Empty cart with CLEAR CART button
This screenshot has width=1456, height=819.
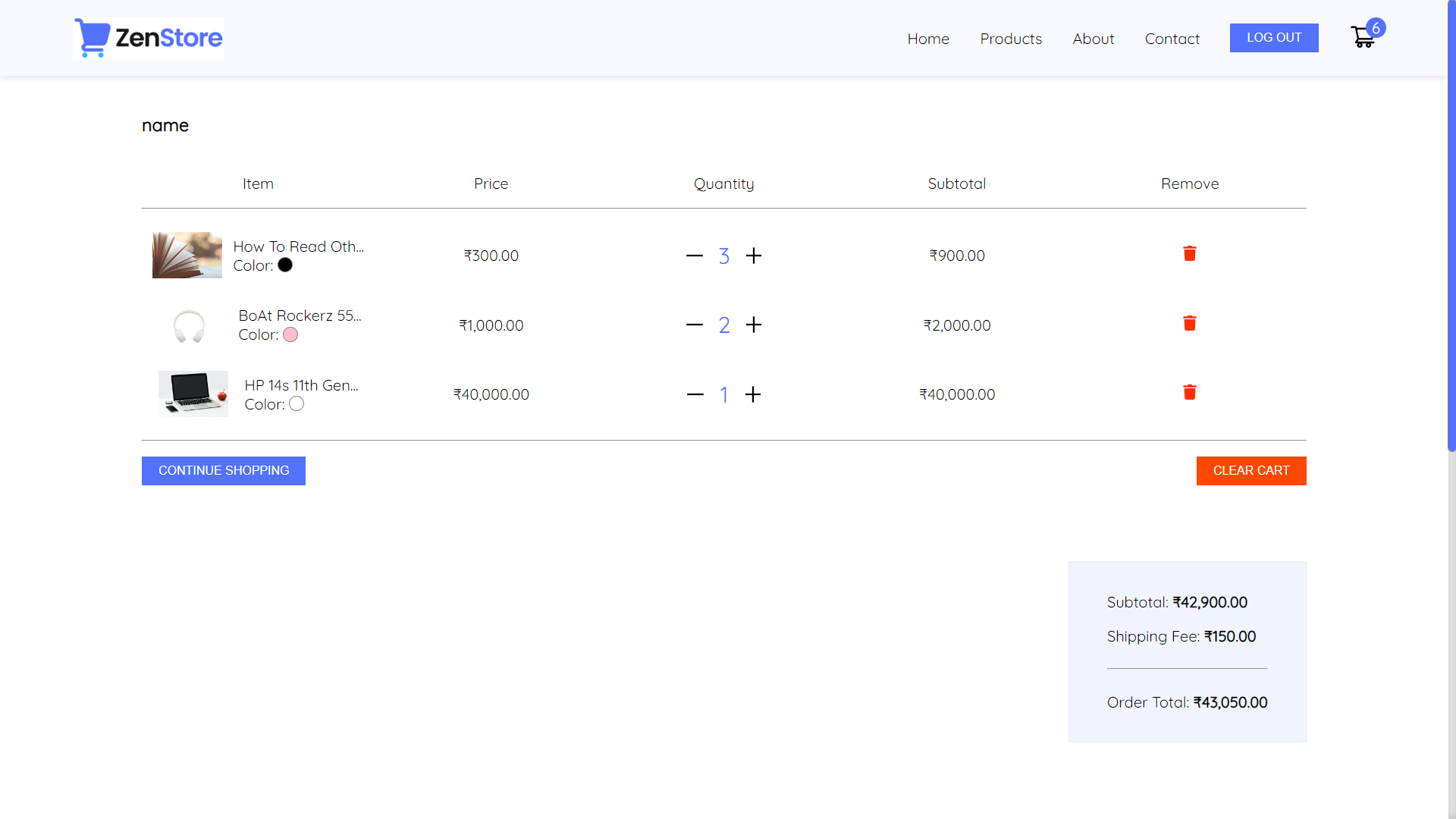1250,471
